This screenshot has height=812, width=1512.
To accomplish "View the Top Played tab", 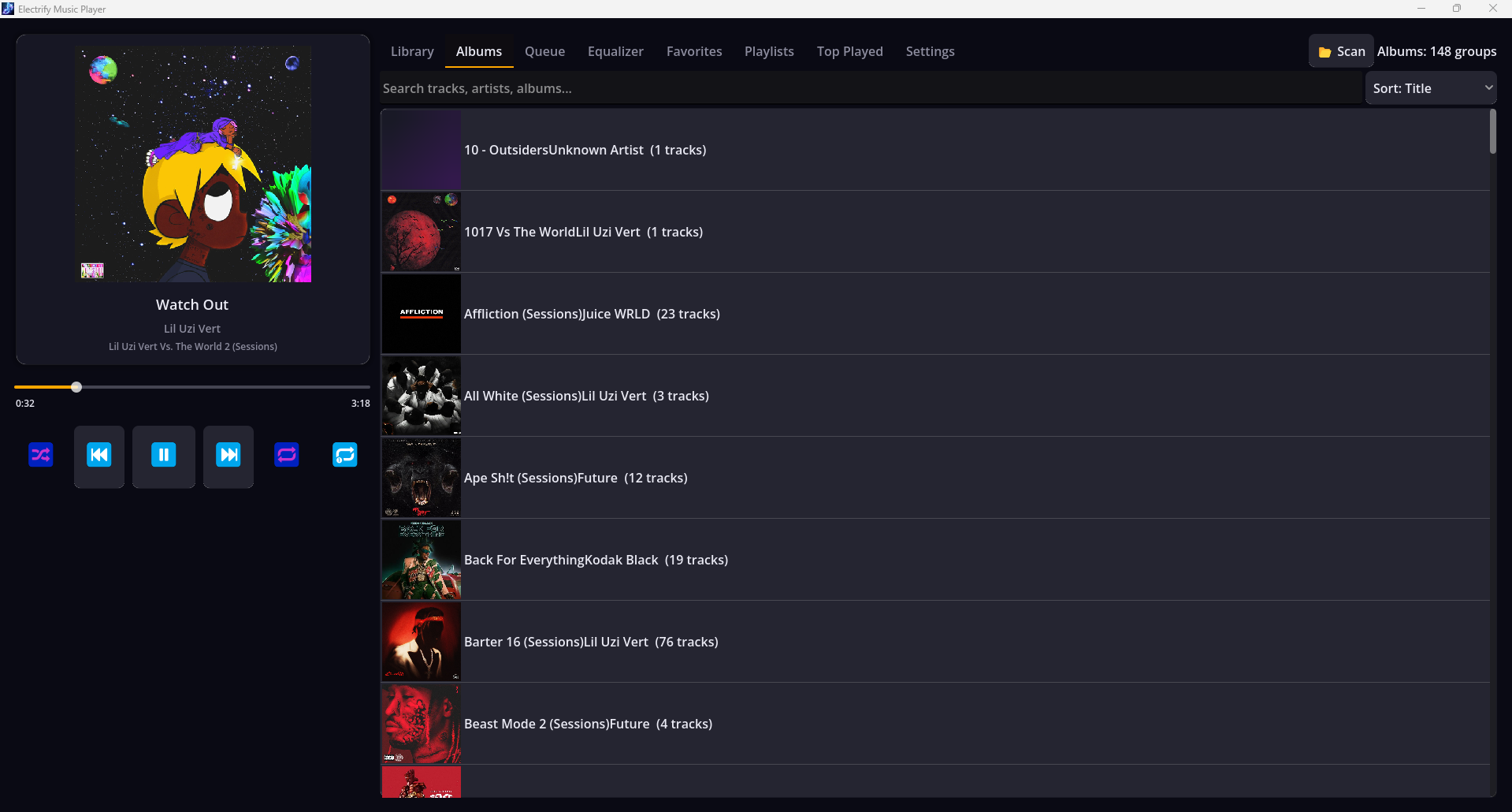I will click(x=850, y=51).
